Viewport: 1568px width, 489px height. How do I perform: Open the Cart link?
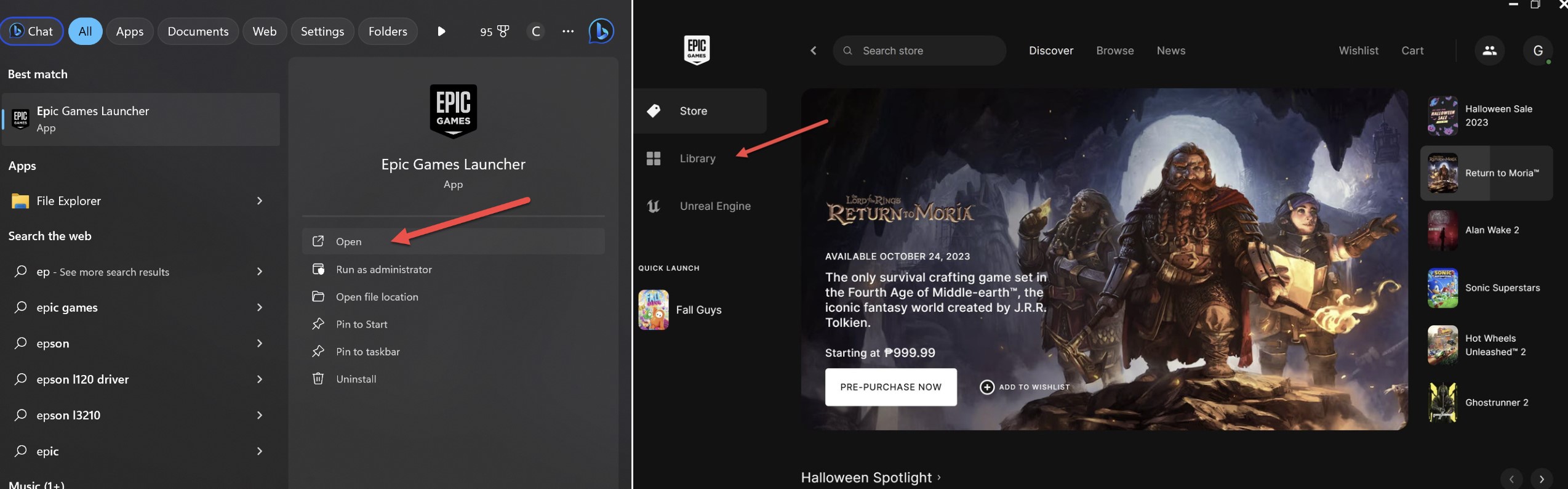pos(1412,51)
